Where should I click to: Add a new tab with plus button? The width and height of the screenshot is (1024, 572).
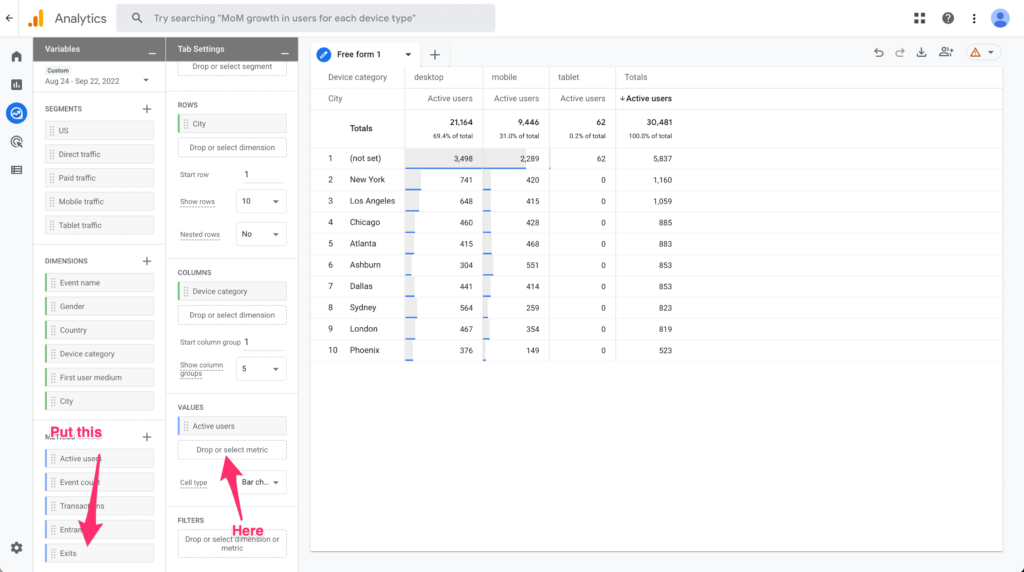point(435,54)
